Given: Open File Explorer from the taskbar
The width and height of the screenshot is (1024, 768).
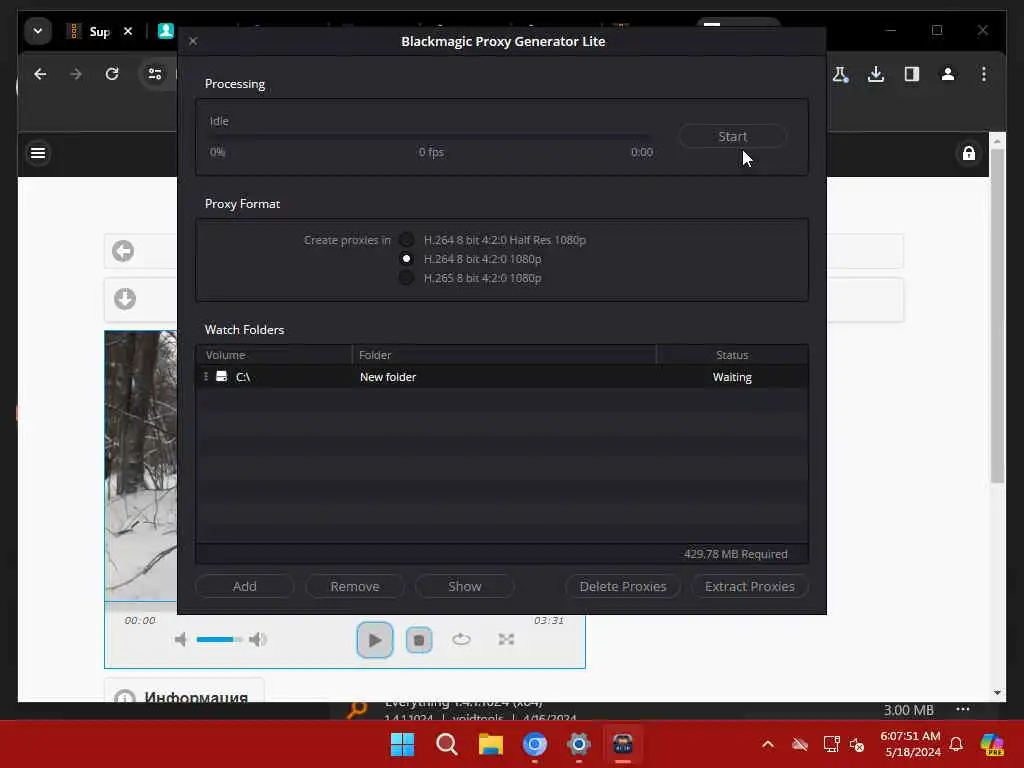Looking at the screenshot, I should point(490,744).
